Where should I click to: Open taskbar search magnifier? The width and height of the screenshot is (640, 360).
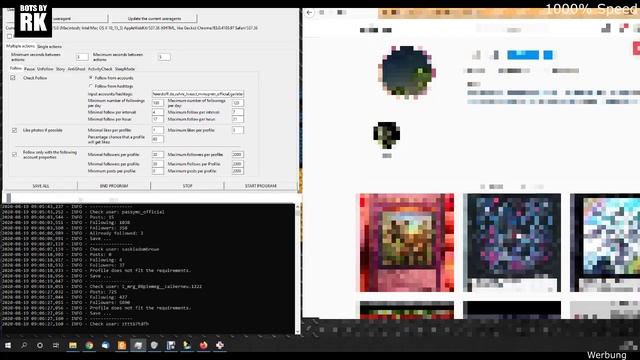[x=24, y=345]
